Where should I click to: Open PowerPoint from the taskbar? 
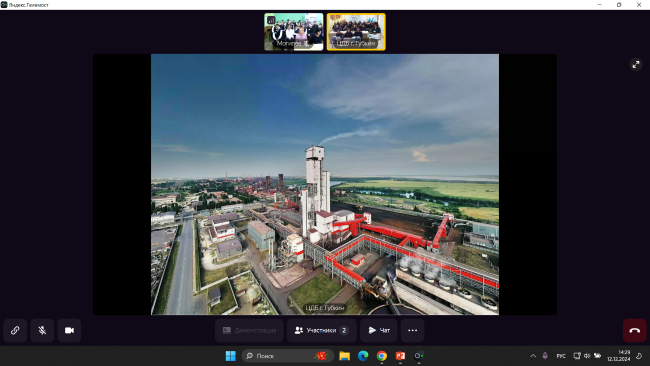(x=400, y=356)
